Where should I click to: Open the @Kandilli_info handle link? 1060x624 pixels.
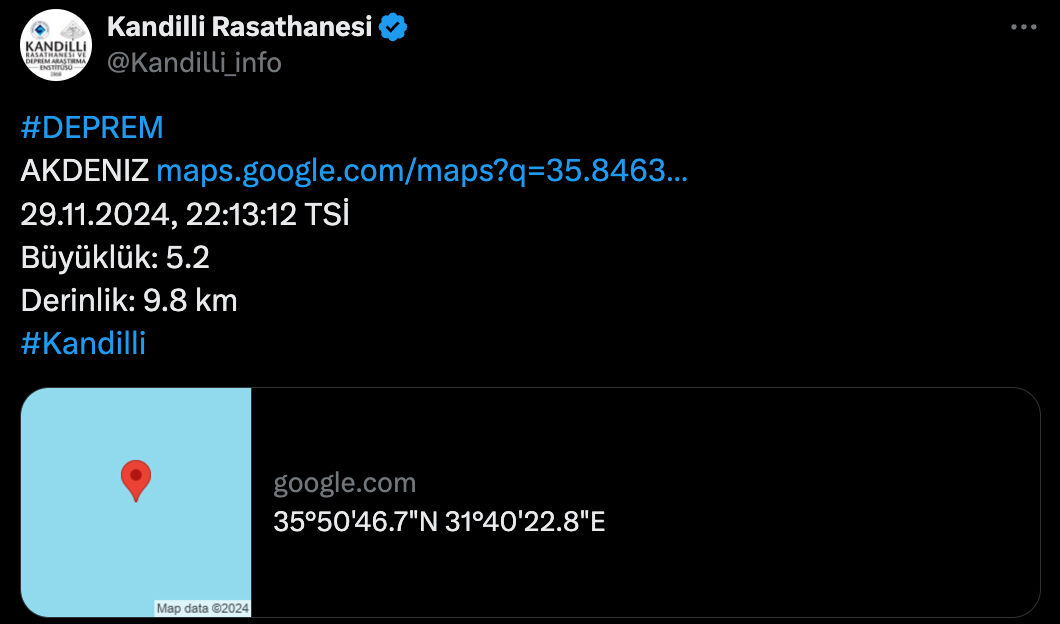194,62
